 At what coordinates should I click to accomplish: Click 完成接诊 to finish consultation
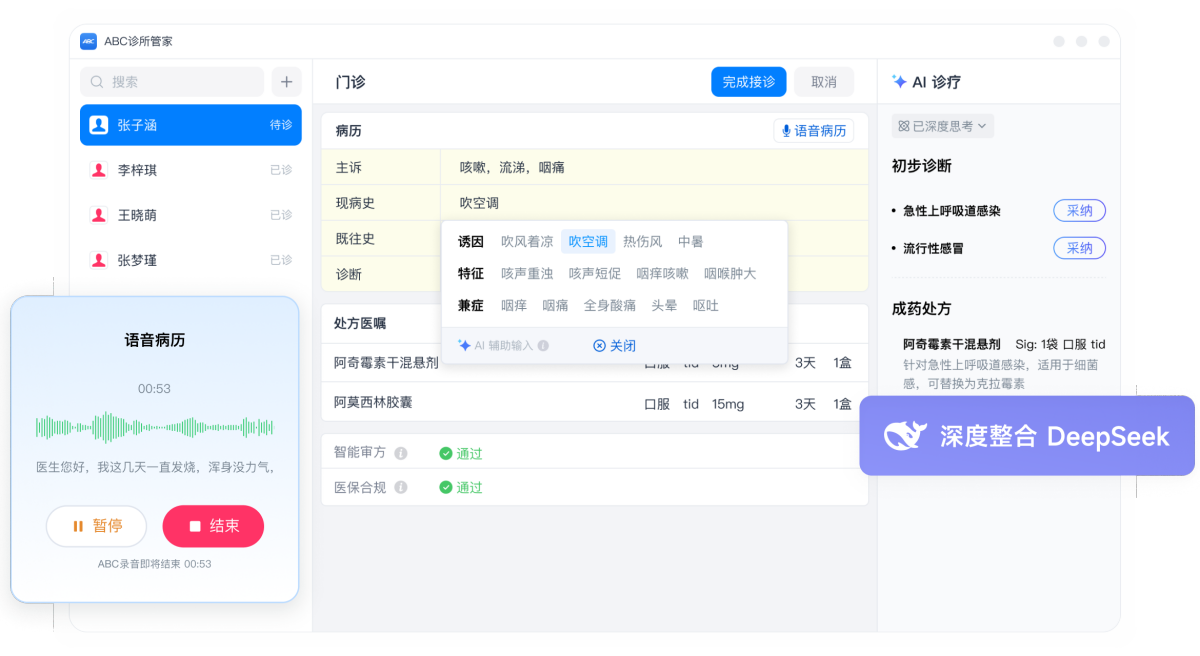[x=748, y=82]
